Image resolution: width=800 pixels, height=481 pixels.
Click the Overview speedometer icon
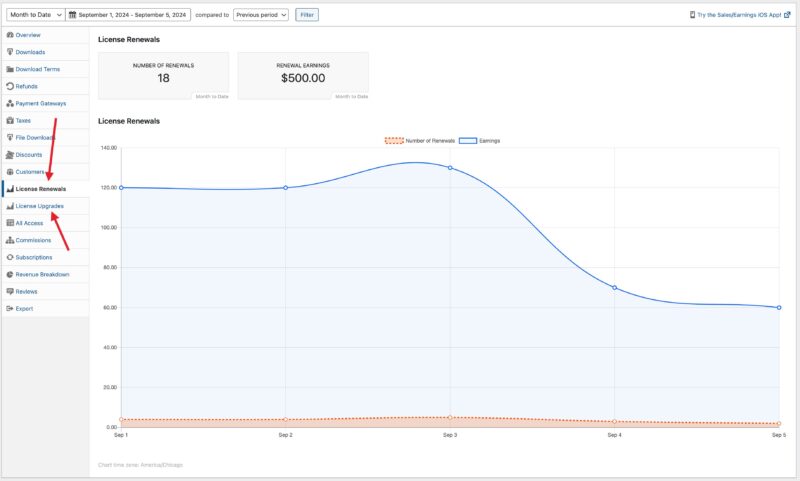[x=10, y=35]
